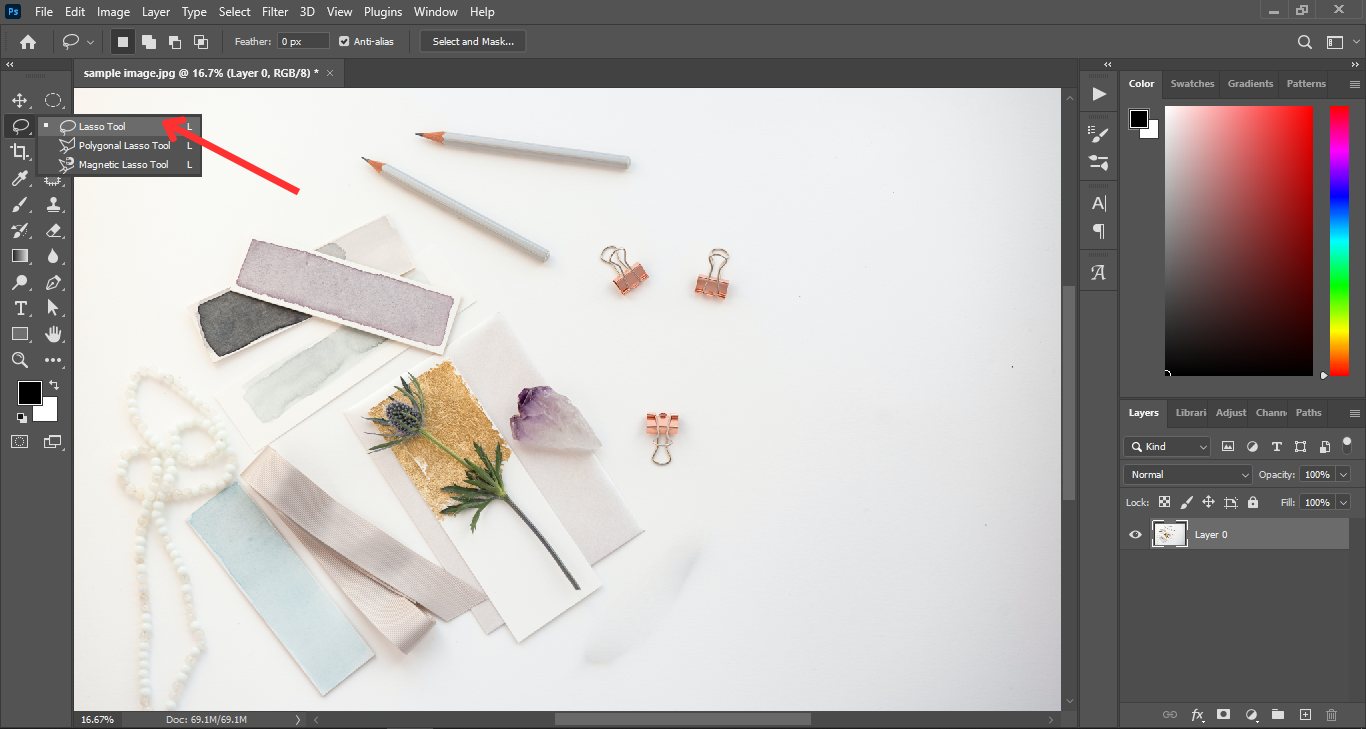Click the vertical hue spectrum slider
Viewport: 1366px width, 729px height.
(1339, 240)
